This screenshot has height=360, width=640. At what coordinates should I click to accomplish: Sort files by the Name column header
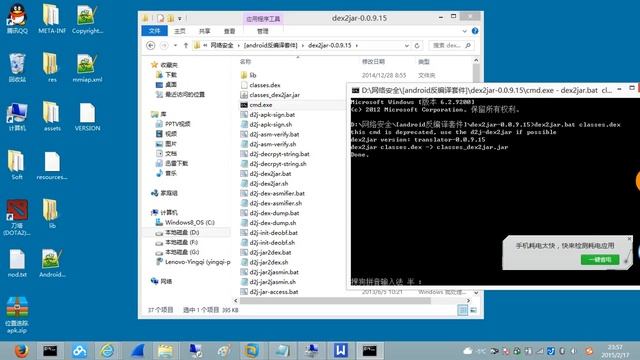click(245, 62)
